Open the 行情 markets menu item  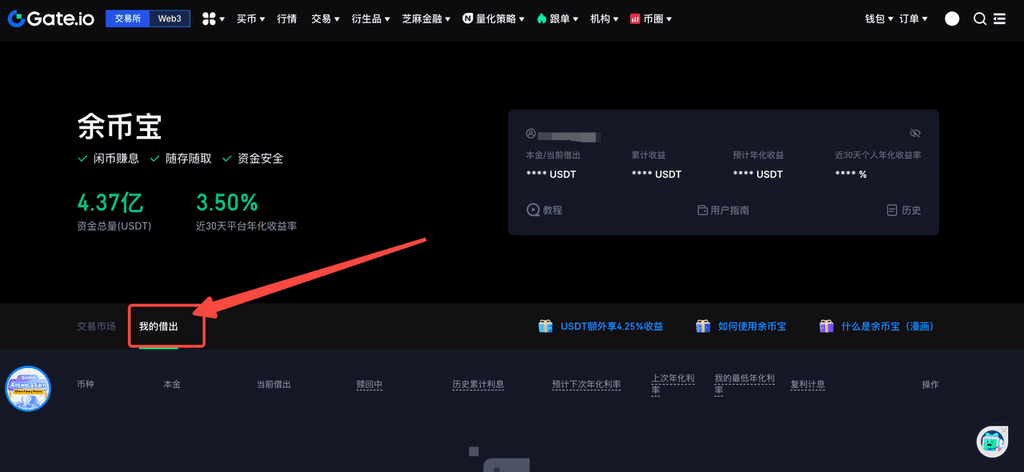pos(287,19)
